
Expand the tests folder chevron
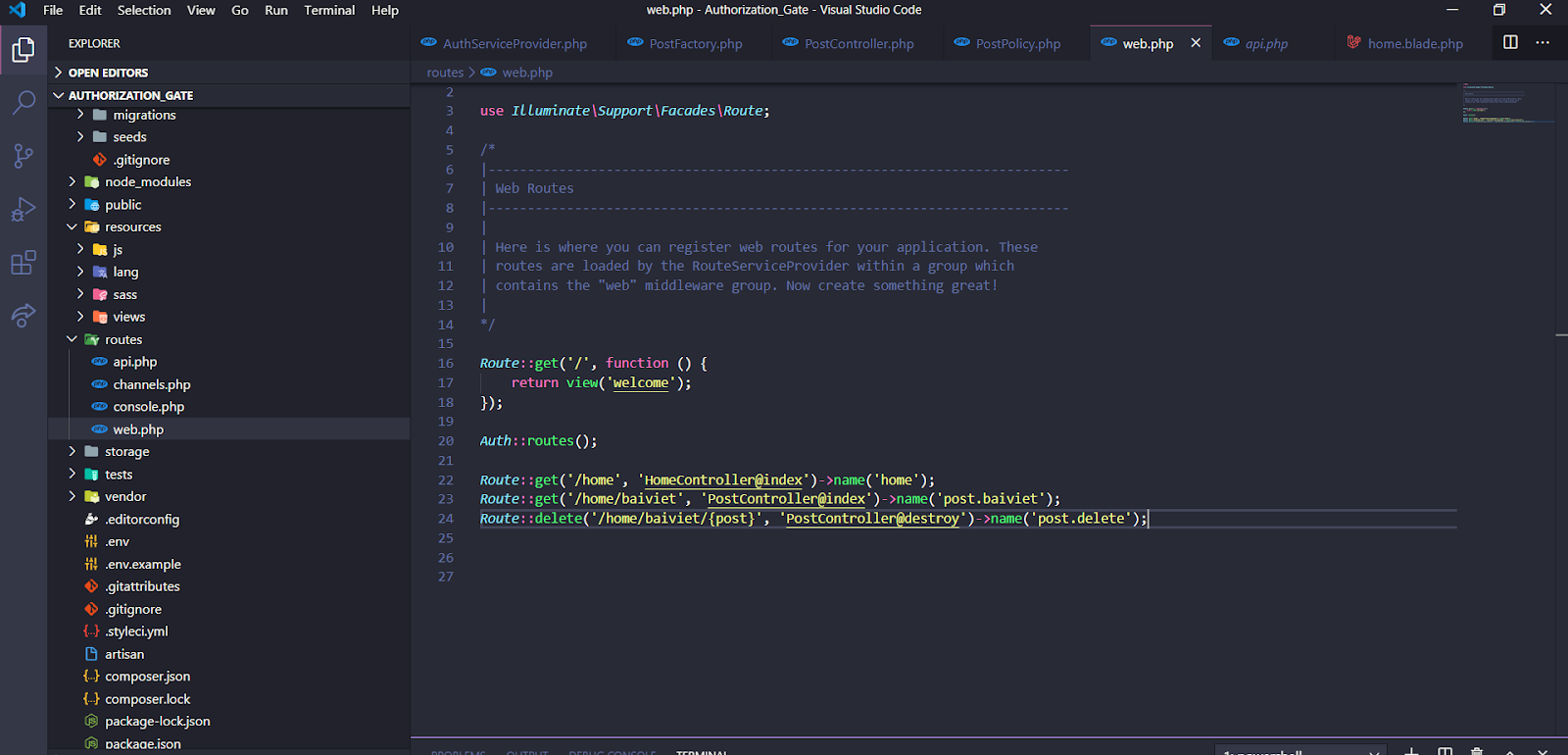[x=73, y=474]
